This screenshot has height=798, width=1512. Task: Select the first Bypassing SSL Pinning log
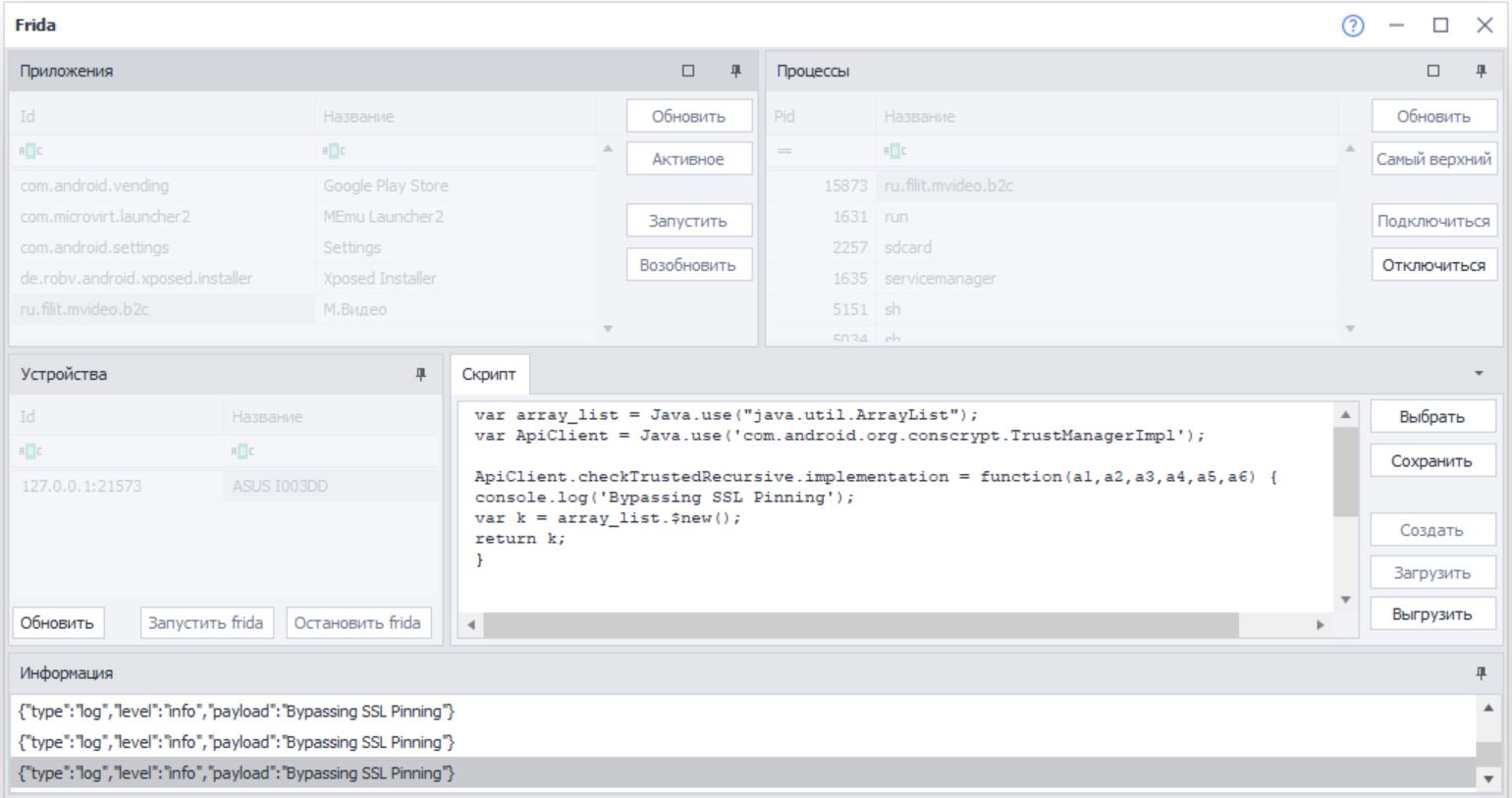(x=743, y=711)
